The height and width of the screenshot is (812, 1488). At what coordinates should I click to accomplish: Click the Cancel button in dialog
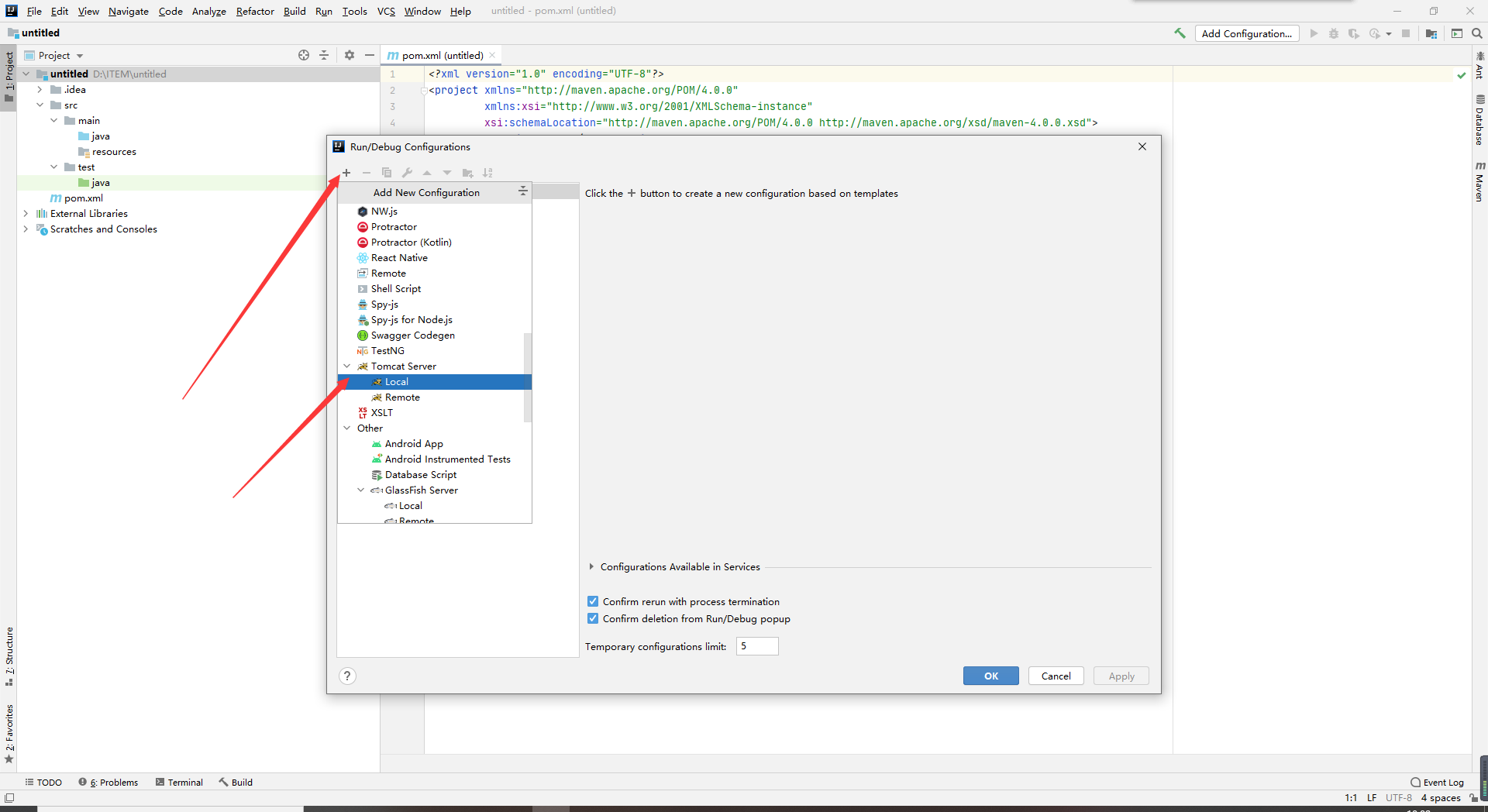(x=1056, y=676)
